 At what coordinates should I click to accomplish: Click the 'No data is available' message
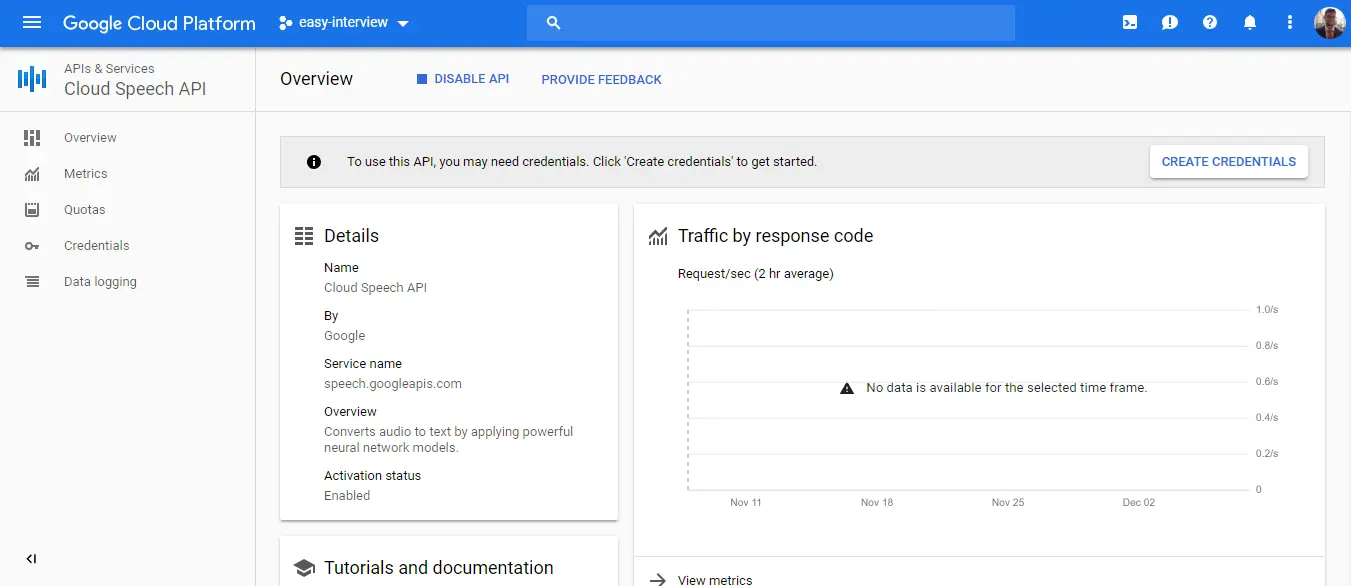tap(1006, 388)
